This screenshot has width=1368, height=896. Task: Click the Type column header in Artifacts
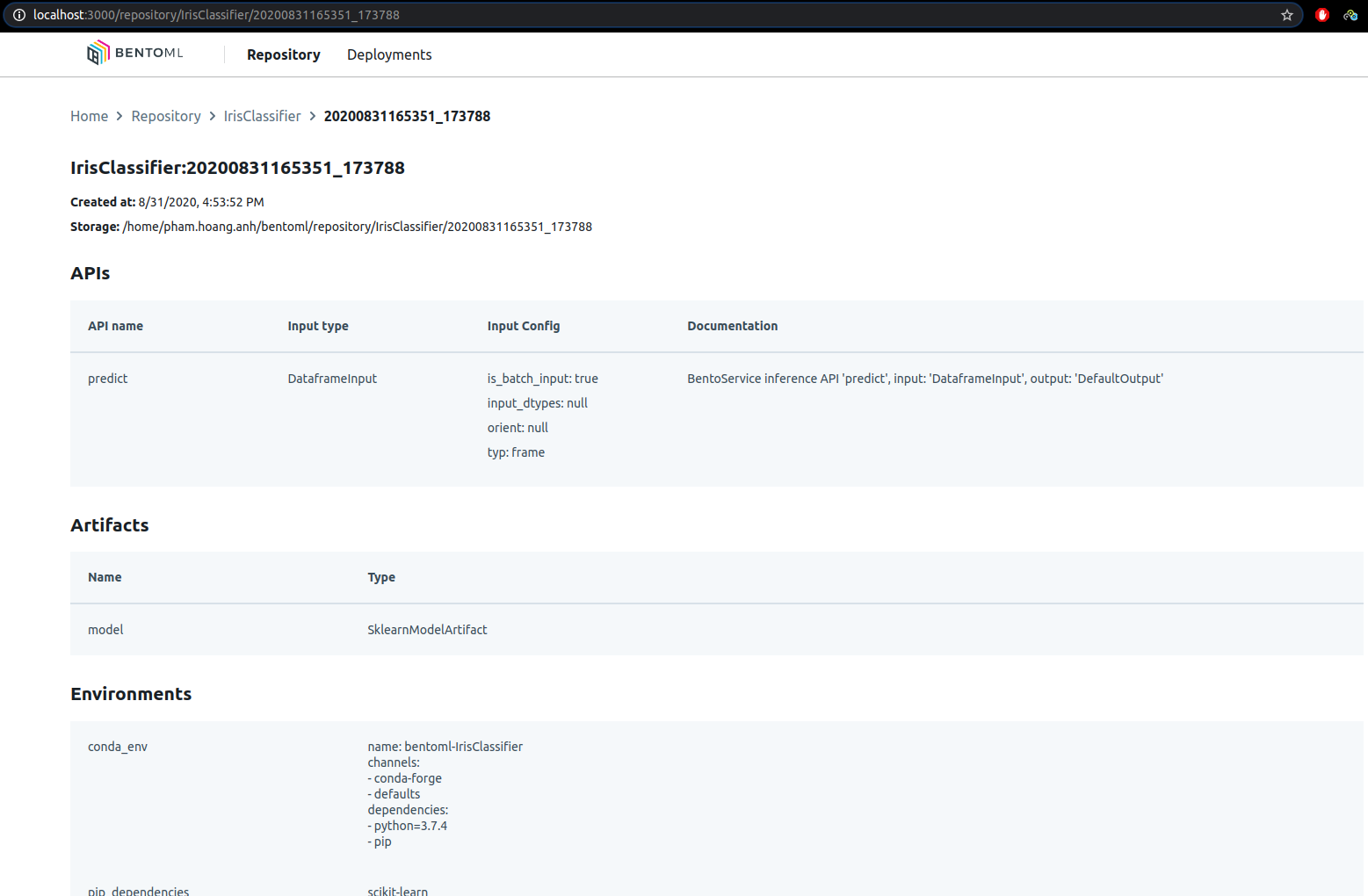click(381, 577)
